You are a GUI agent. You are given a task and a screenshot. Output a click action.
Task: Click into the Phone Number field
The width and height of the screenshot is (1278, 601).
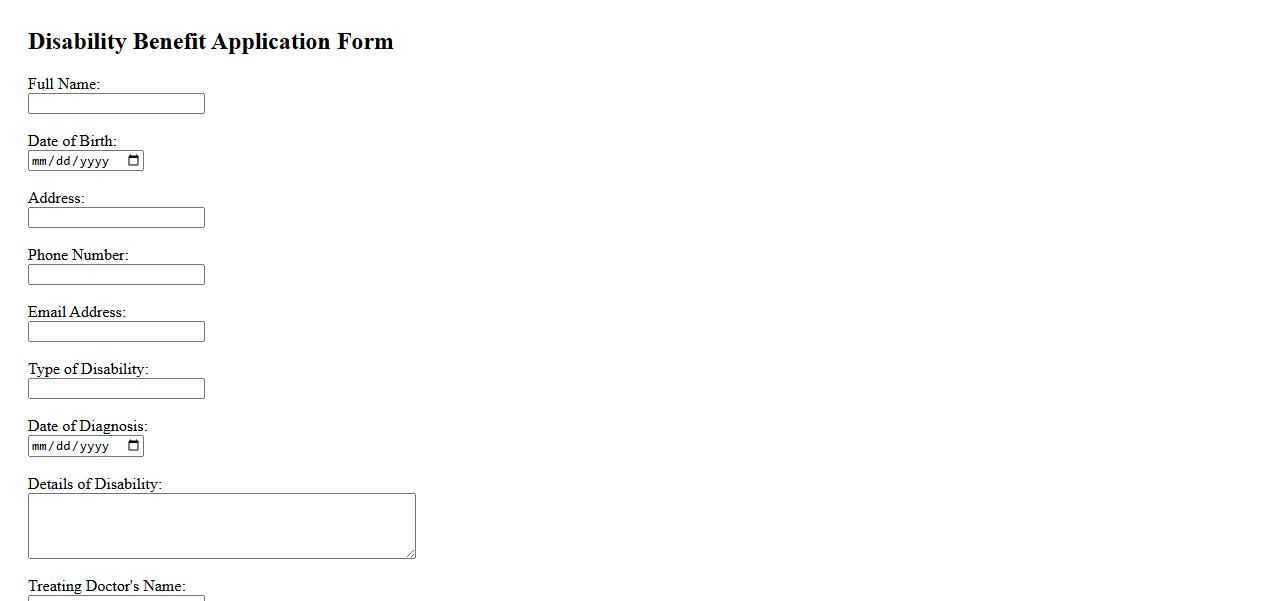coord(116,275)
